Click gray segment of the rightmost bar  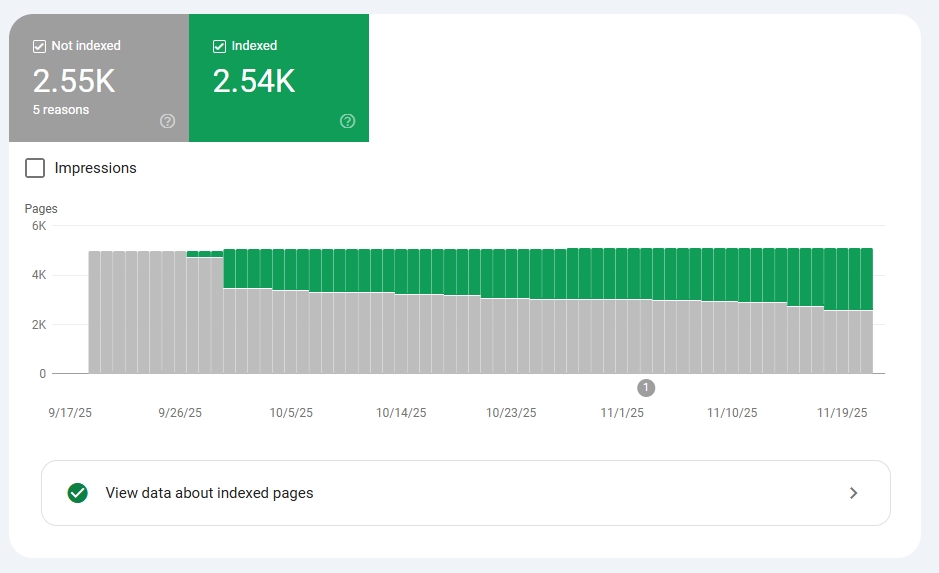(867, 342)
